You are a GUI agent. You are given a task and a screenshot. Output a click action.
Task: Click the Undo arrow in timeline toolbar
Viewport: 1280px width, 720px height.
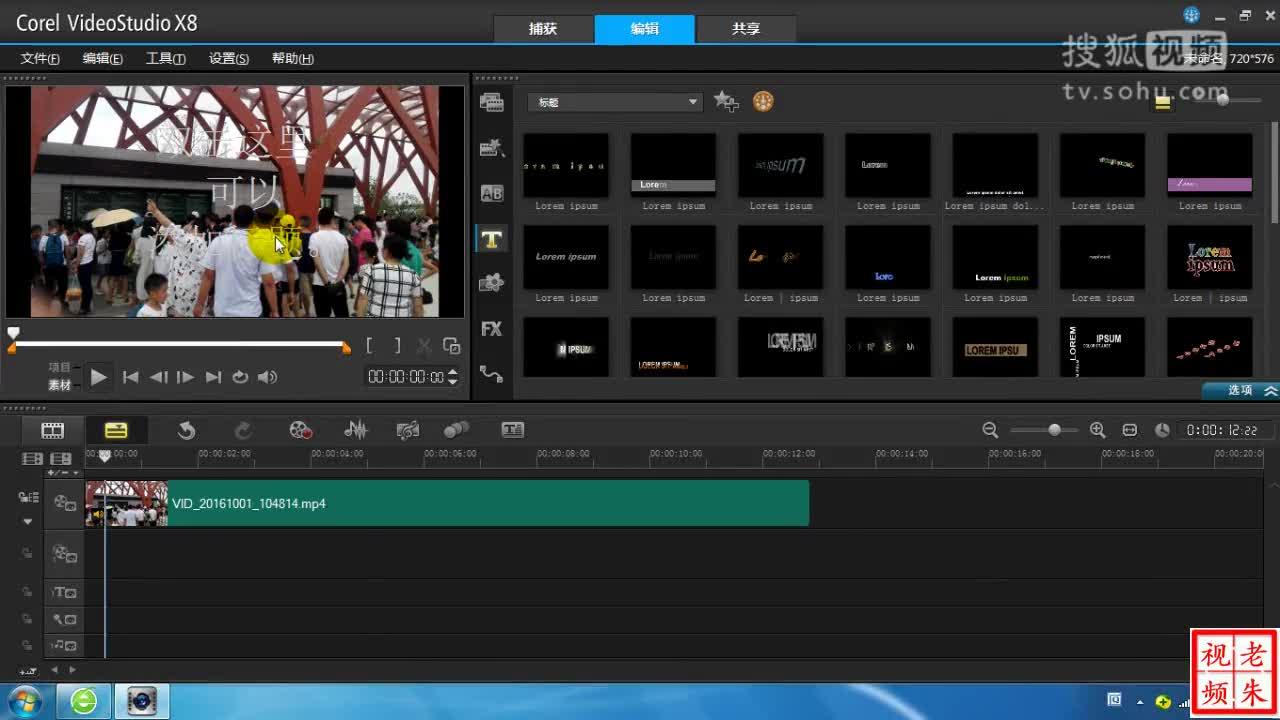[186, 430]
